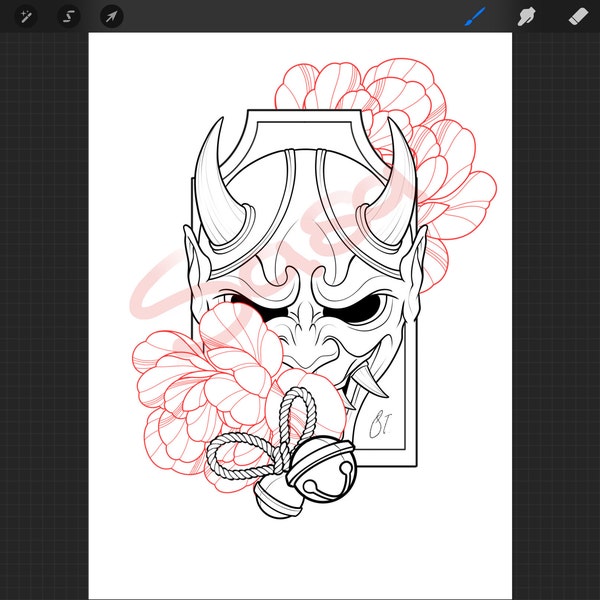Image resolution: width=600 pixels, height=600 pixels.
Task: Activate the Transform arrow tool
Action: (112, 16)
